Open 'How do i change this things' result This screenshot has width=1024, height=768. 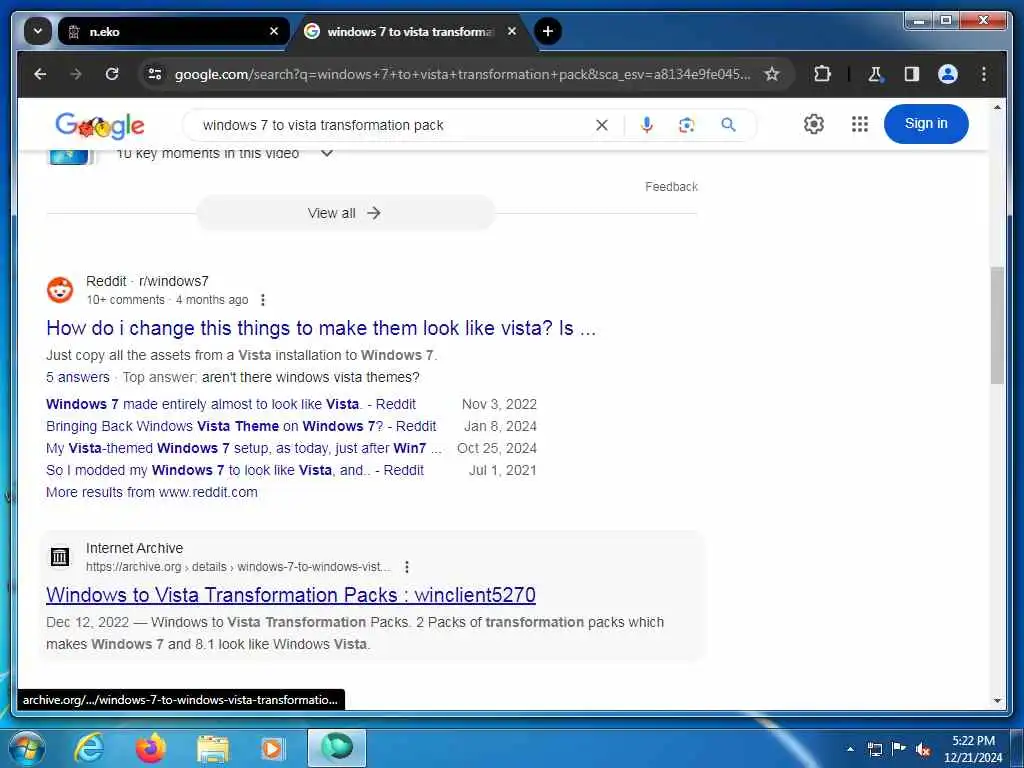[x=321, y=328]
